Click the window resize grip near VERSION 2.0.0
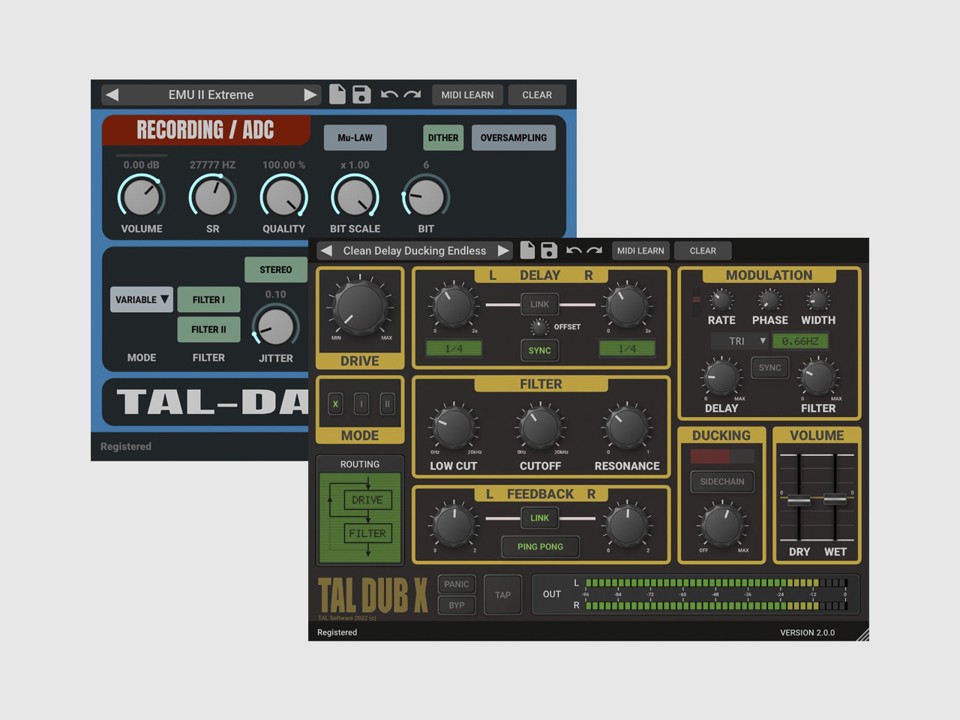The height and width of the screenshot is (720, 960). (863, 635)
